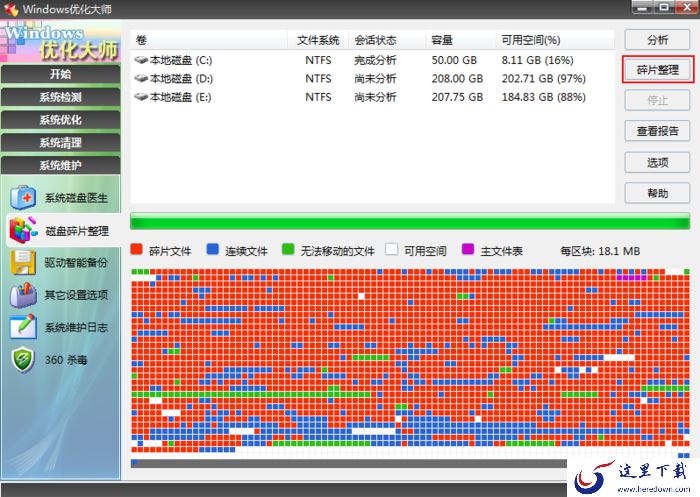
Task: Select the 磁盘碎片整理 colored blocks icon
Action: point(23,230)
